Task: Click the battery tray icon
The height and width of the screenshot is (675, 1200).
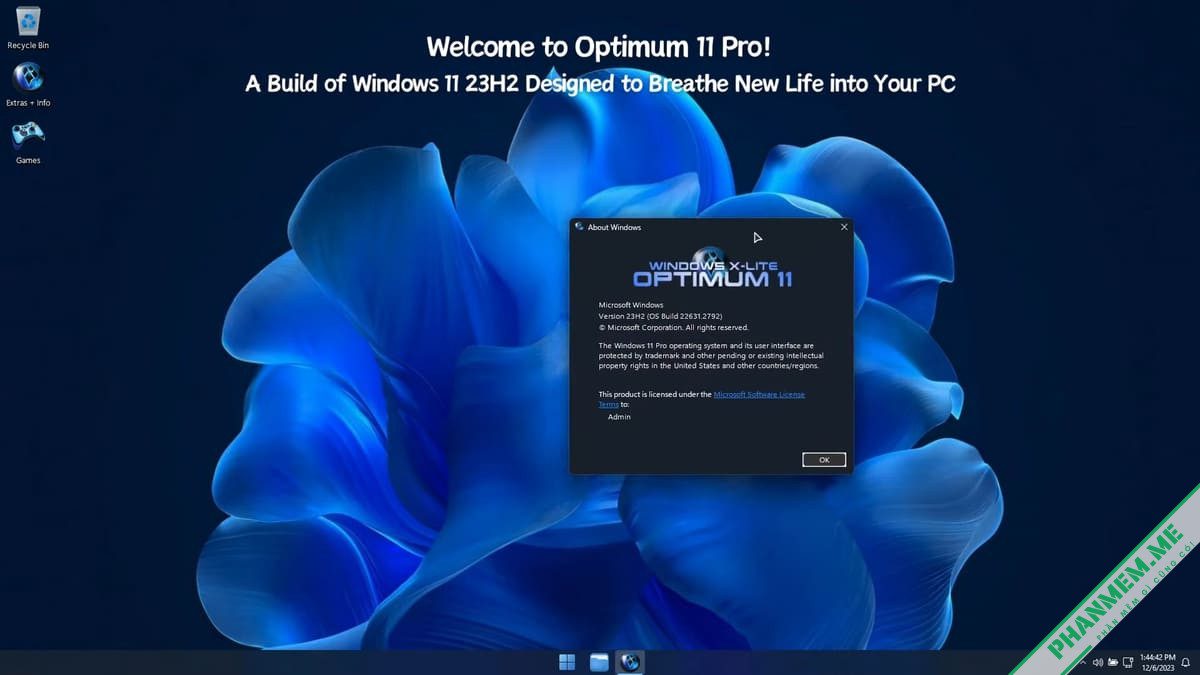Action: (1113, 662)
